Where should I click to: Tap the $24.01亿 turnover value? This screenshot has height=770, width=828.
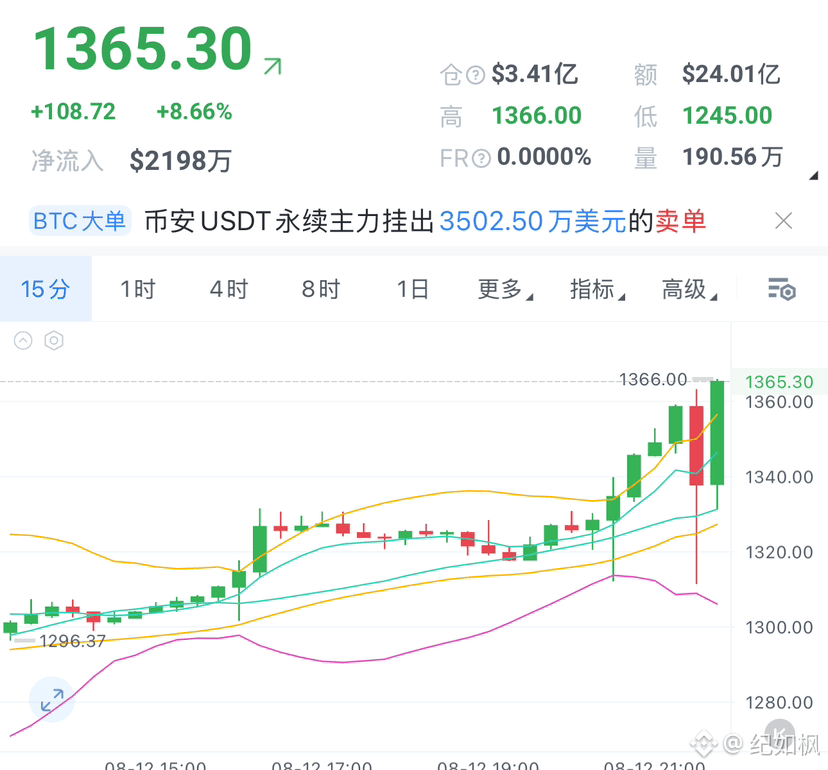(x=731, y=74)
